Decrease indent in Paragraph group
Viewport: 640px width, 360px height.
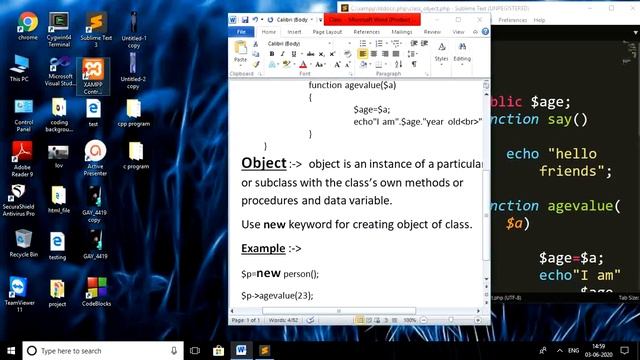click(414, 43)
